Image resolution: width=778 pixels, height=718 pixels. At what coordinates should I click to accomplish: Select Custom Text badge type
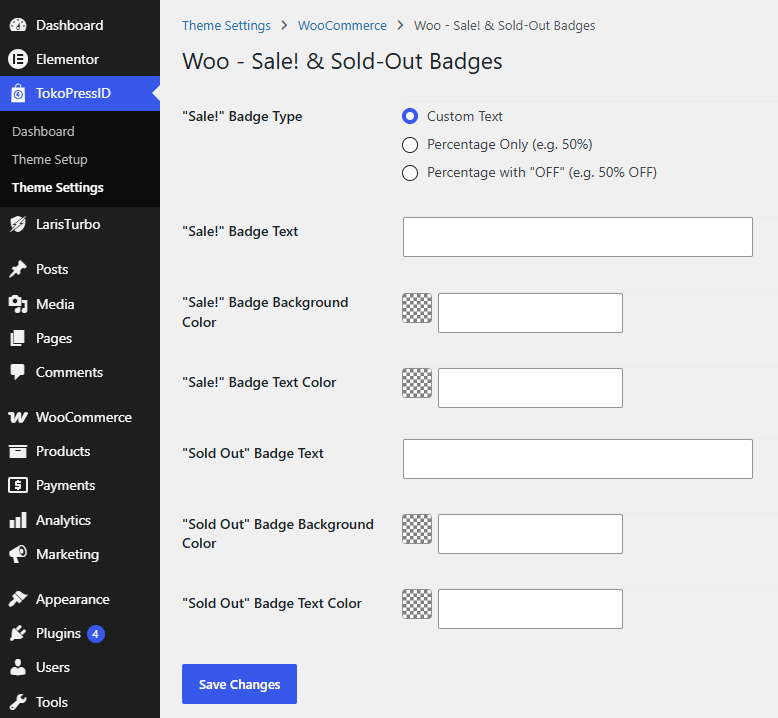pyautogui.click(x=410, y=116)
